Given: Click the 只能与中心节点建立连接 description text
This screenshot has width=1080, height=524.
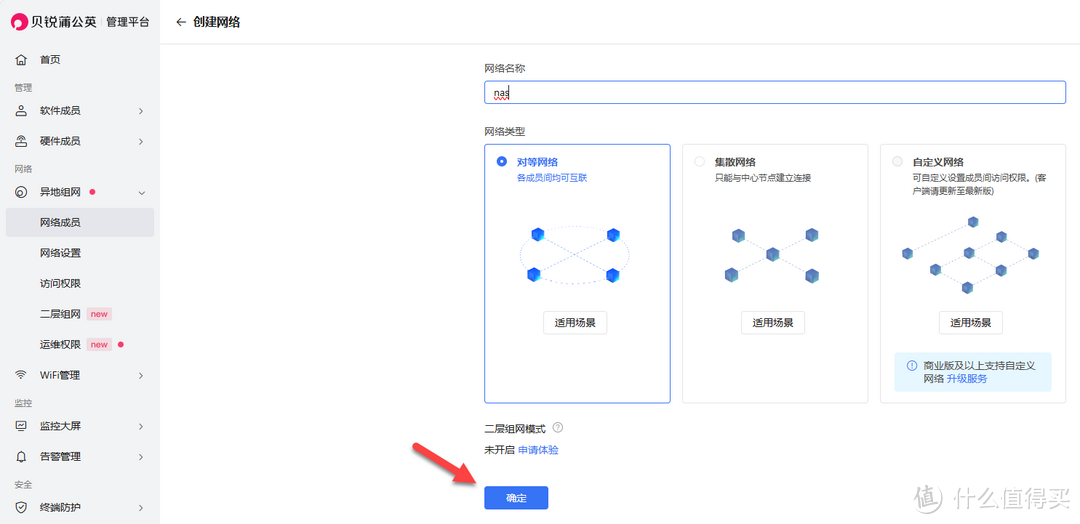Looking at the screenshot, I should (762, 178).
